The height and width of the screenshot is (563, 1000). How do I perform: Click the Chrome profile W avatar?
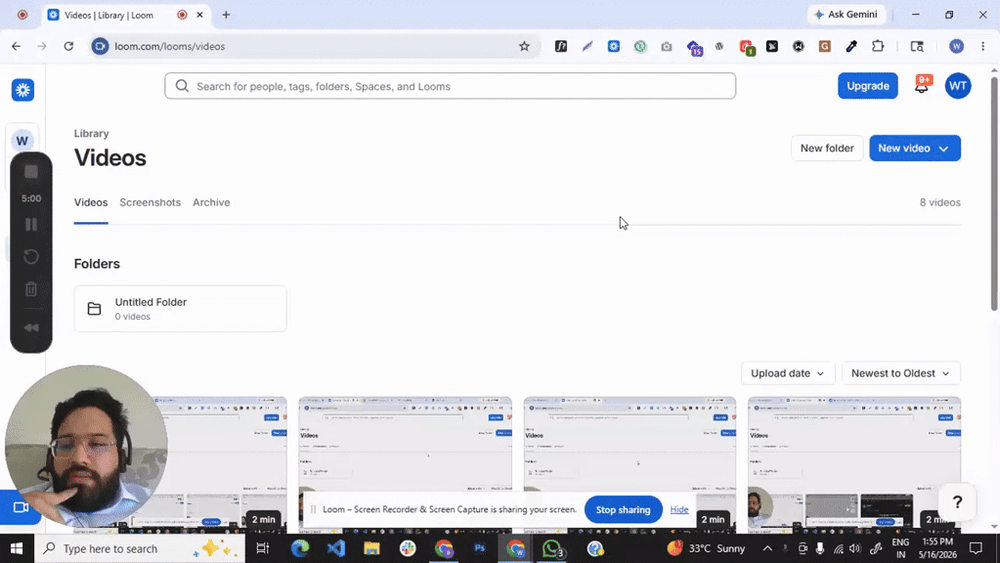956,46
